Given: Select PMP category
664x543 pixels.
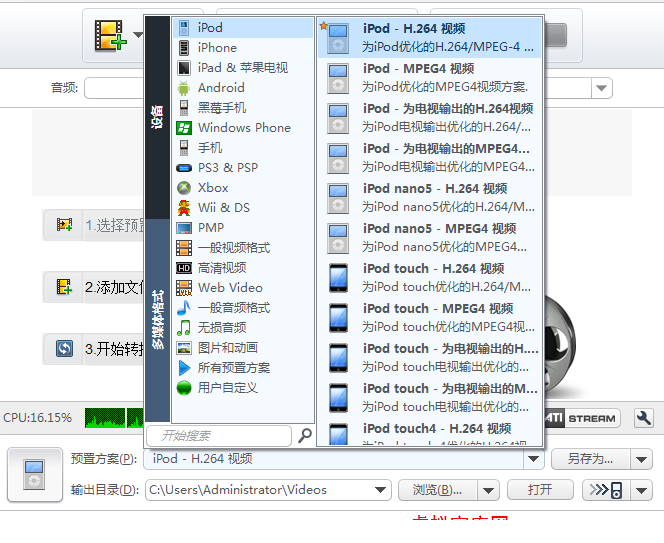Looking at the screenshot, I should 243,227.
